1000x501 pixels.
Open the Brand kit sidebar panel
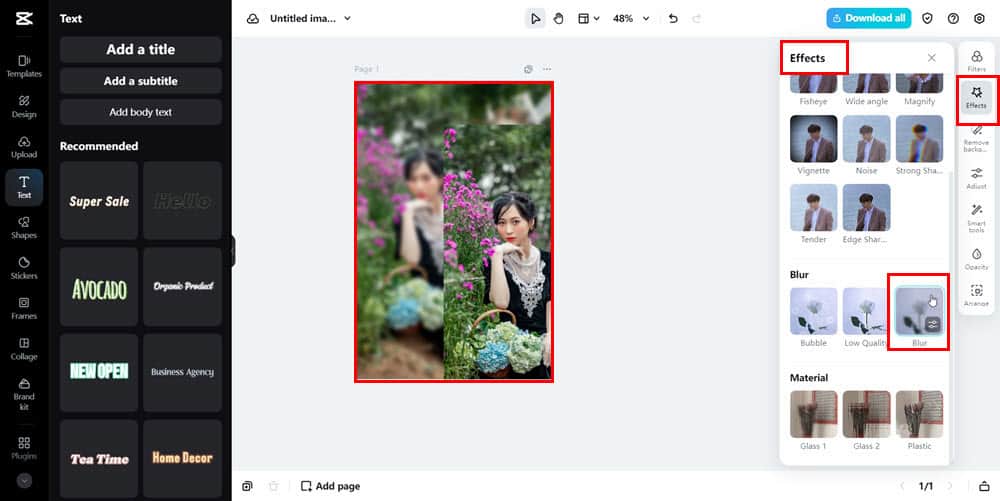(24, 394)
